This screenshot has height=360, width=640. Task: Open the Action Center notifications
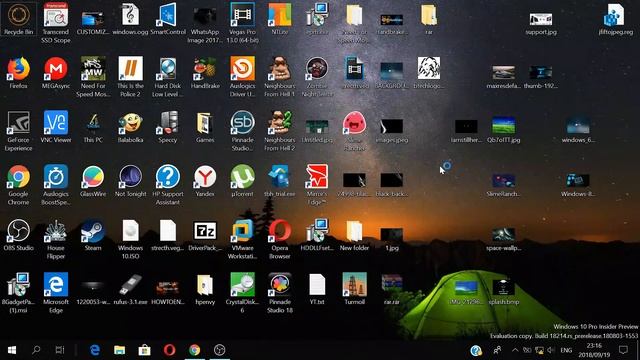623,350
